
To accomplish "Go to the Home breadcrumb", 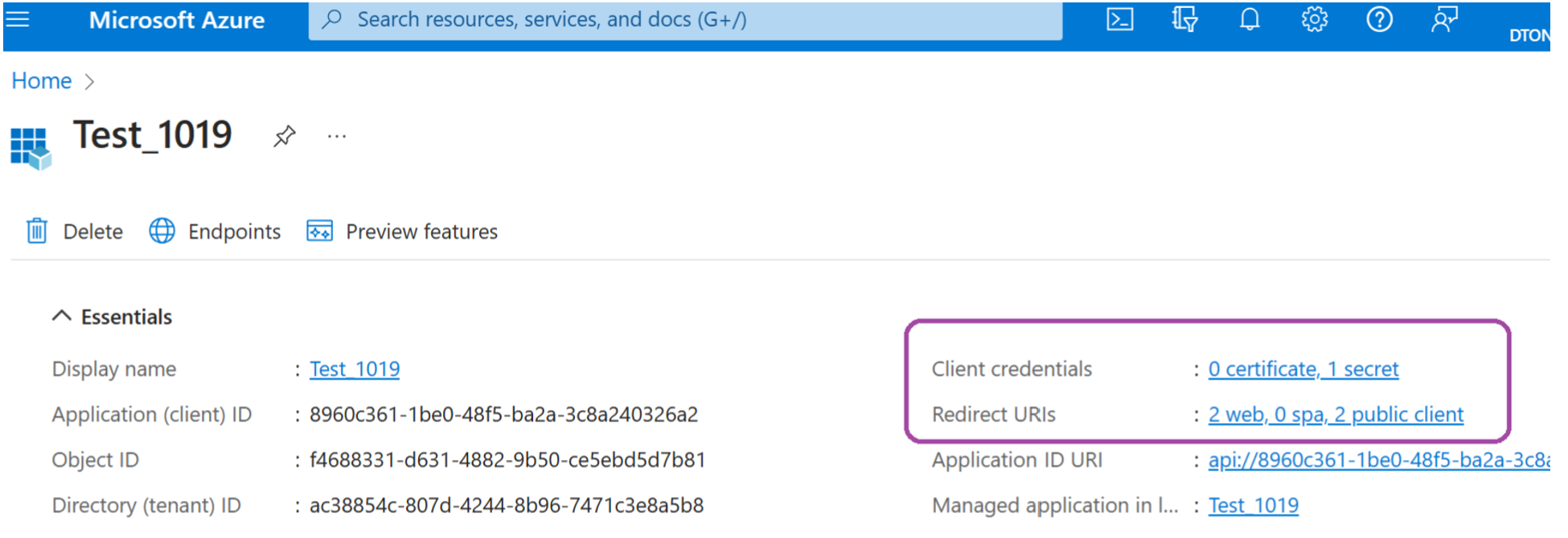I will point(42,81).
